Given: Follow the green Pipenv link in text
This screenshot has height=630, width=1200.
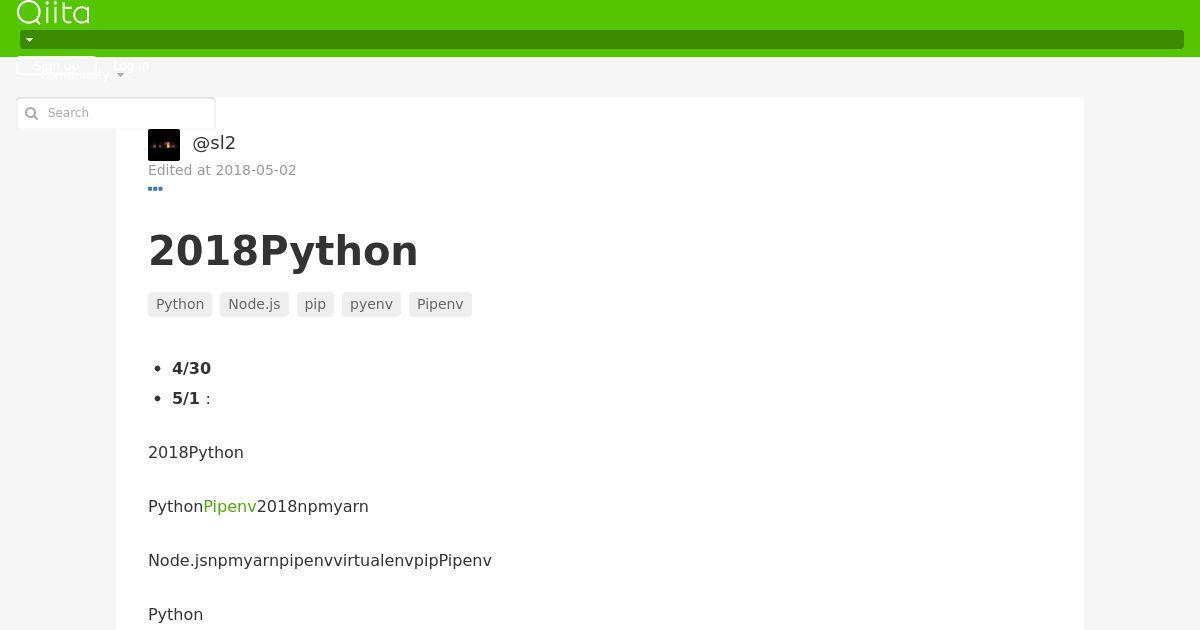Looking at the screenshot, I should pos(230,506).
